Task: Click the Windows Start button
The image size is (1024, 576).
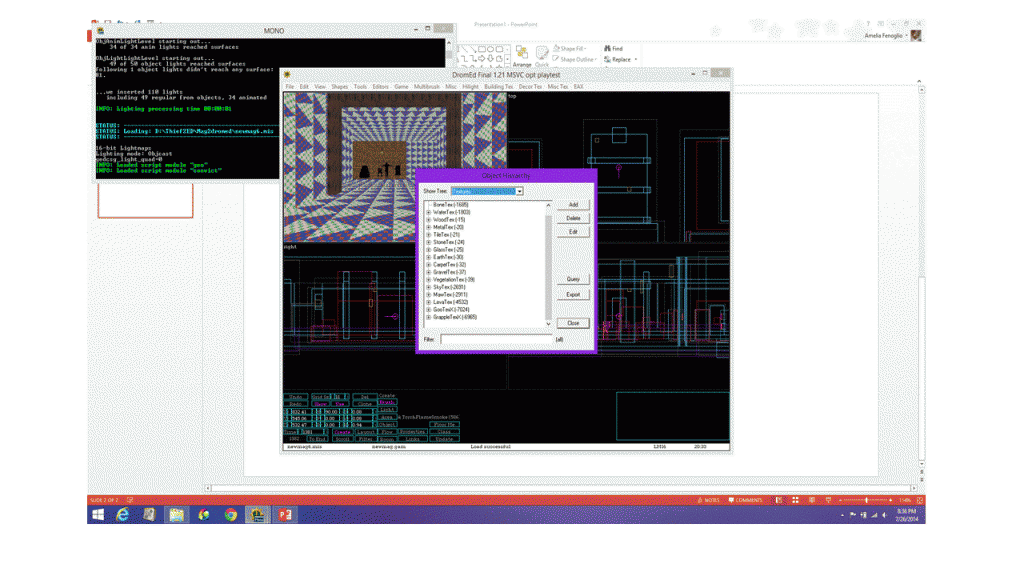Action: (x=98, y=515)
